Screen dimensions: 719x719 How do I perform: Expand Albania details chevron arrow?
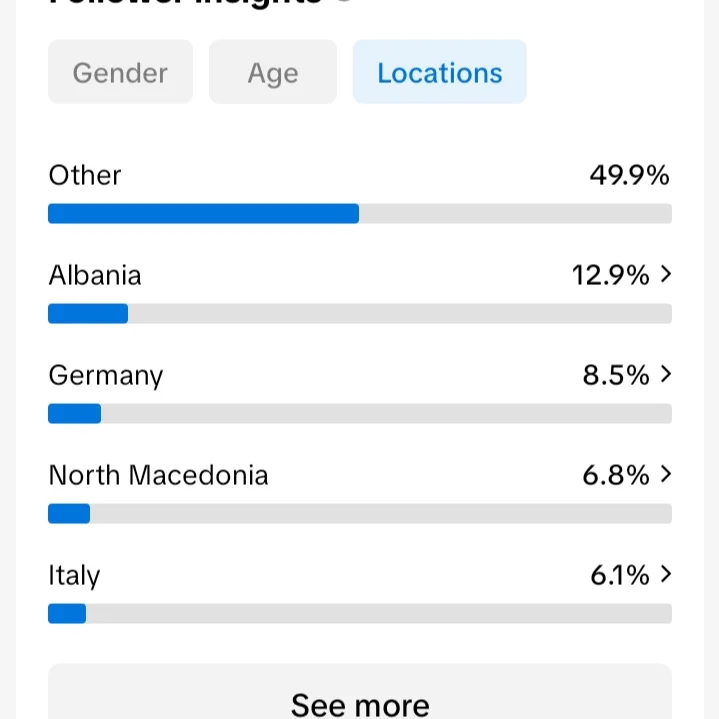[x=666, y=275]
